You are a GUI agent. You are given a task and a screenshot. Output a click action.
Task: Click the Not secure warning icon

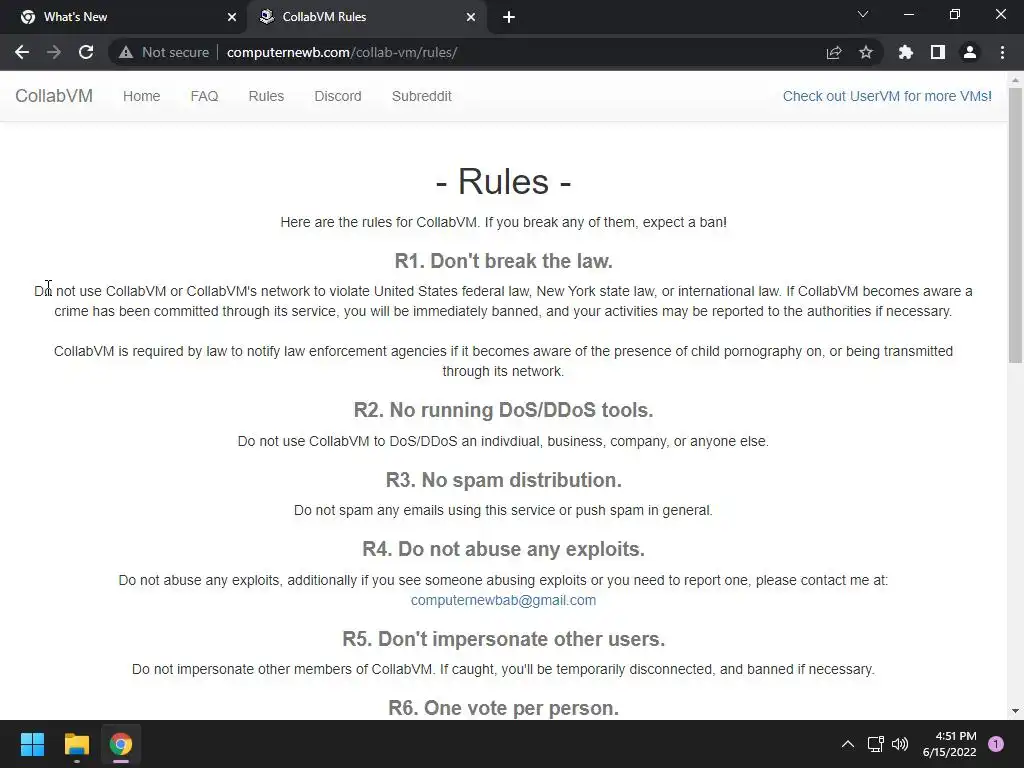(126, 52)
